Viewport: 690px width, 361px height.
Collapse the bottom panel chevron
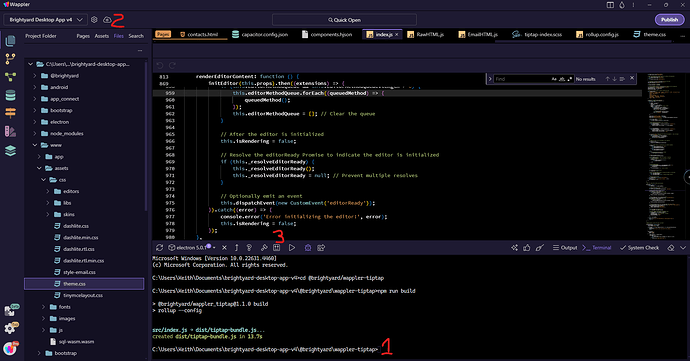coord(683,248)
